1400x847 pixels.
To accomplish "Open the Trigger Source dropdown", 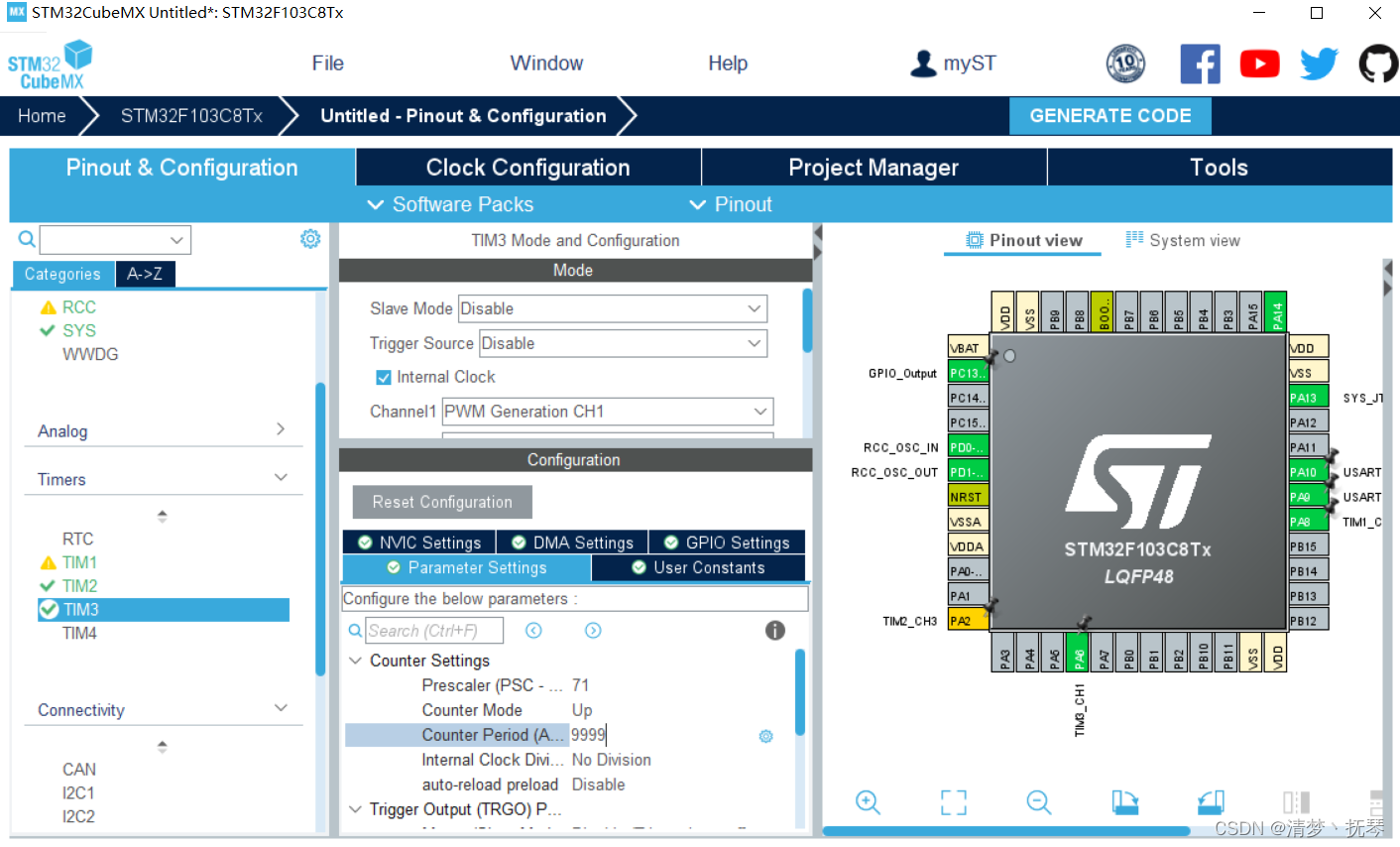I will (x=624, y=343).
